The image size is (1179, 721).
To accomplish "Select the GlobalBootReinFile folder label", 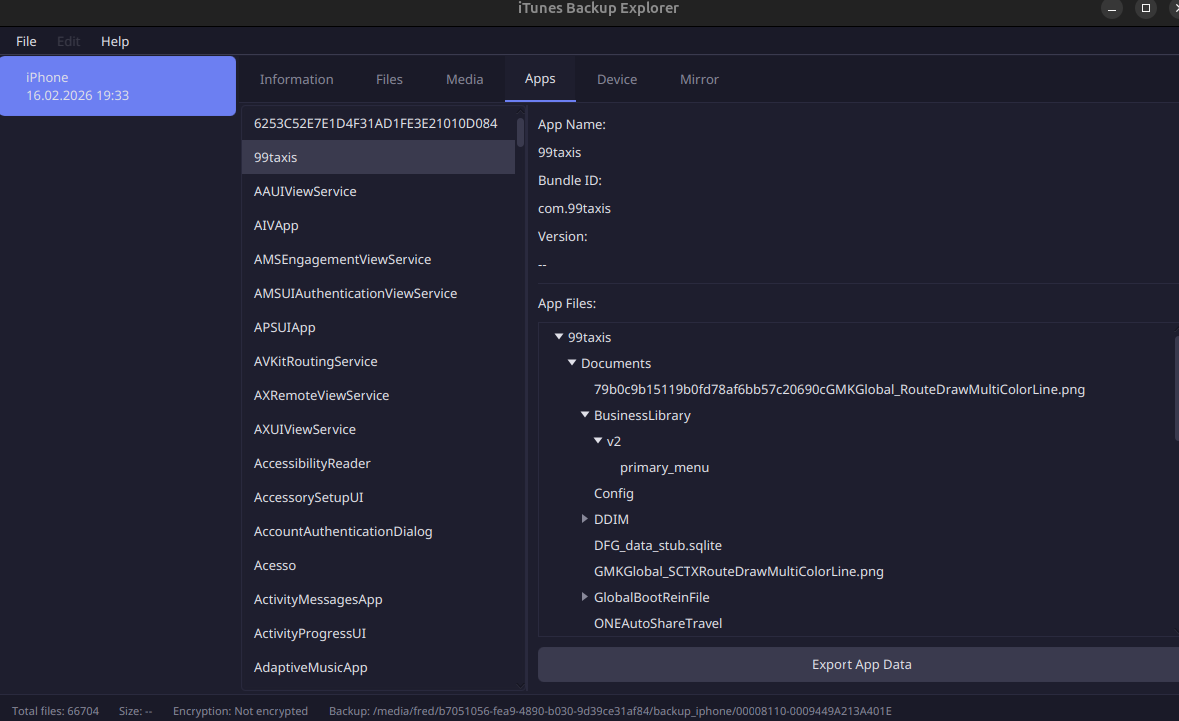I will point(651,597).
